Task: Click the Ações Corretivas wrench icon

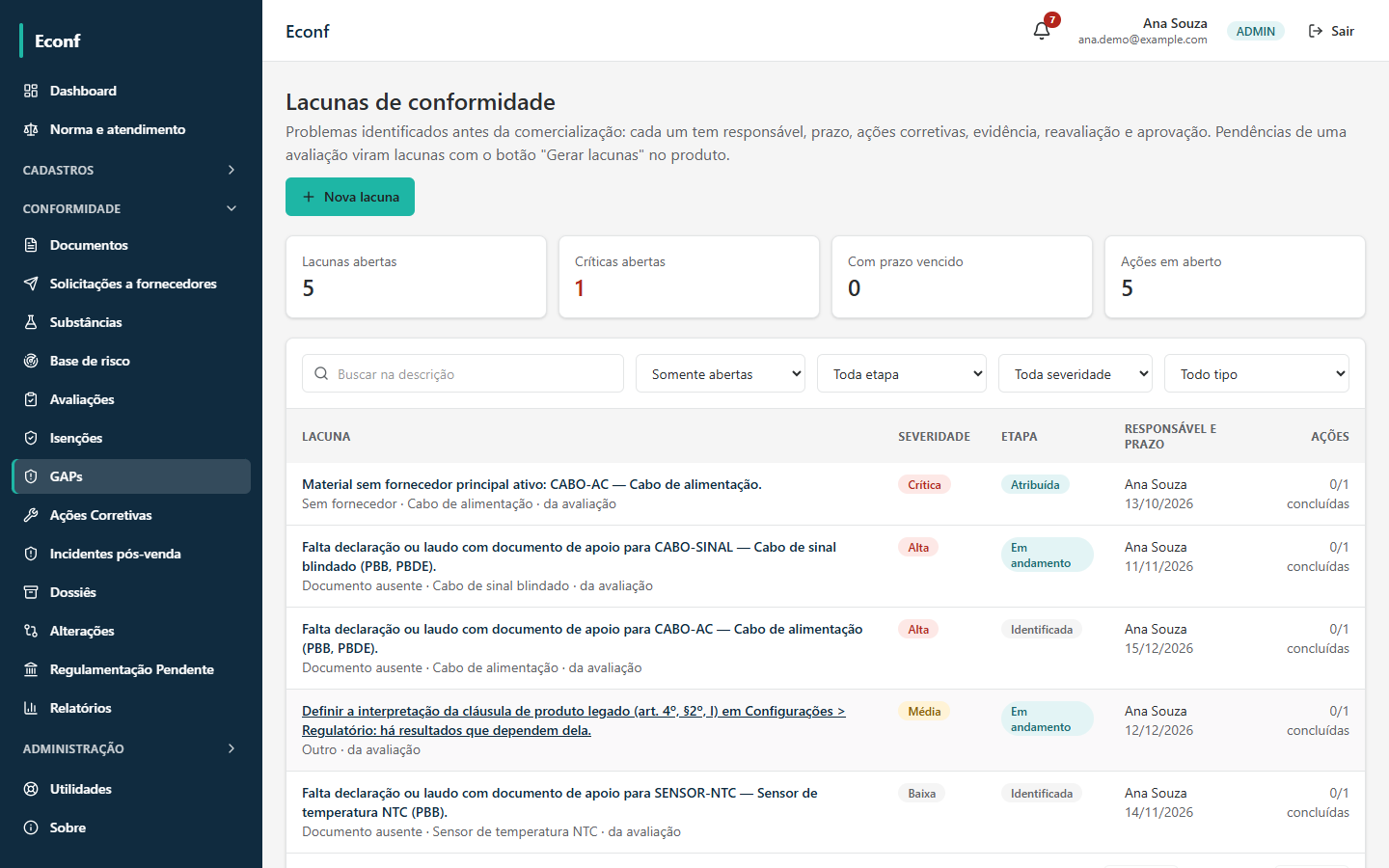Action: (31, 515)
